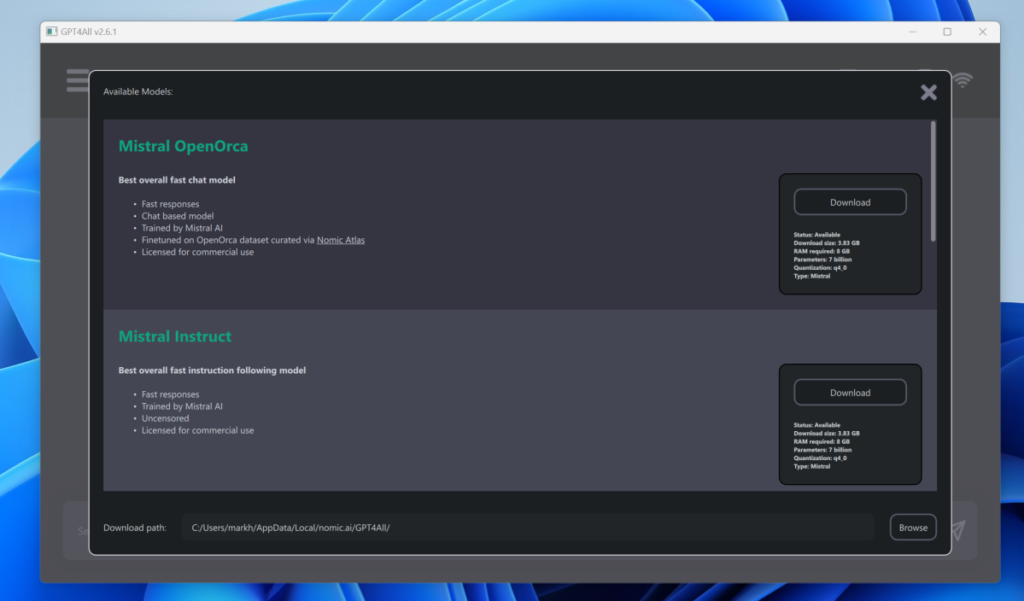Open the hamburger menu behind the dialog

point(76,80)
